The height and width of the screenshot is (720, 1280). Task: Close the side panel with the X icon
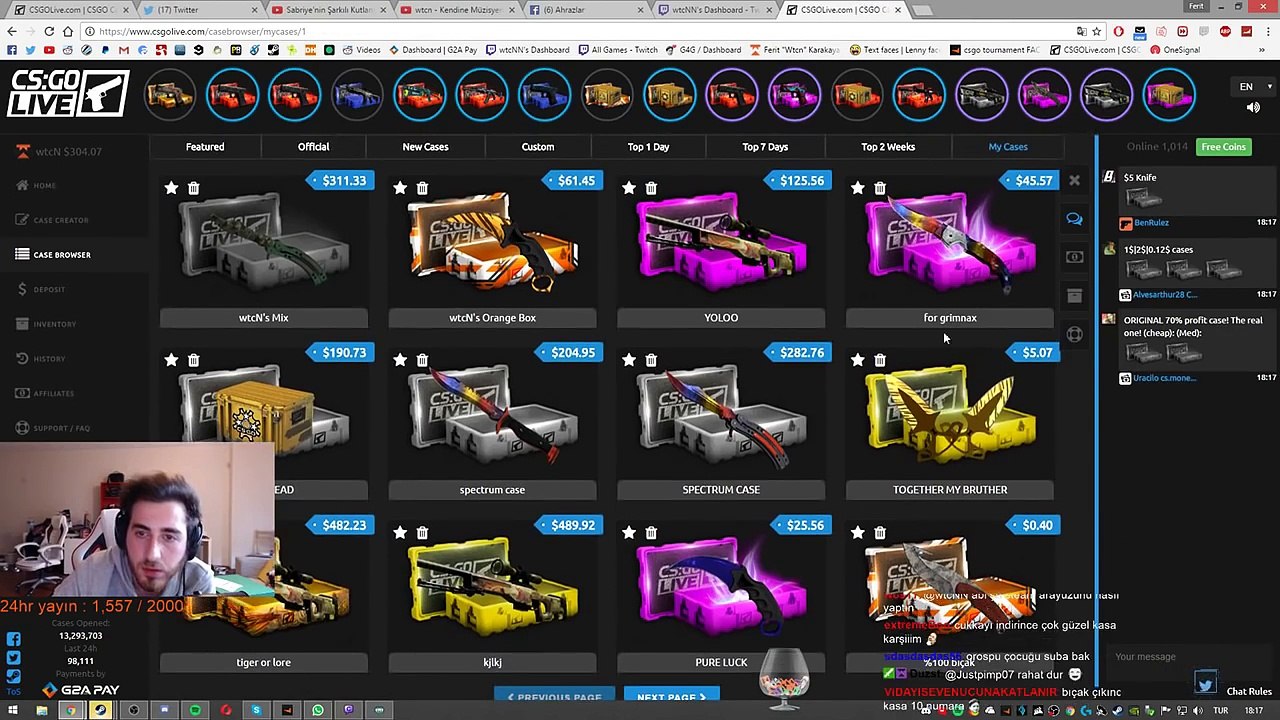[1074, 181]
